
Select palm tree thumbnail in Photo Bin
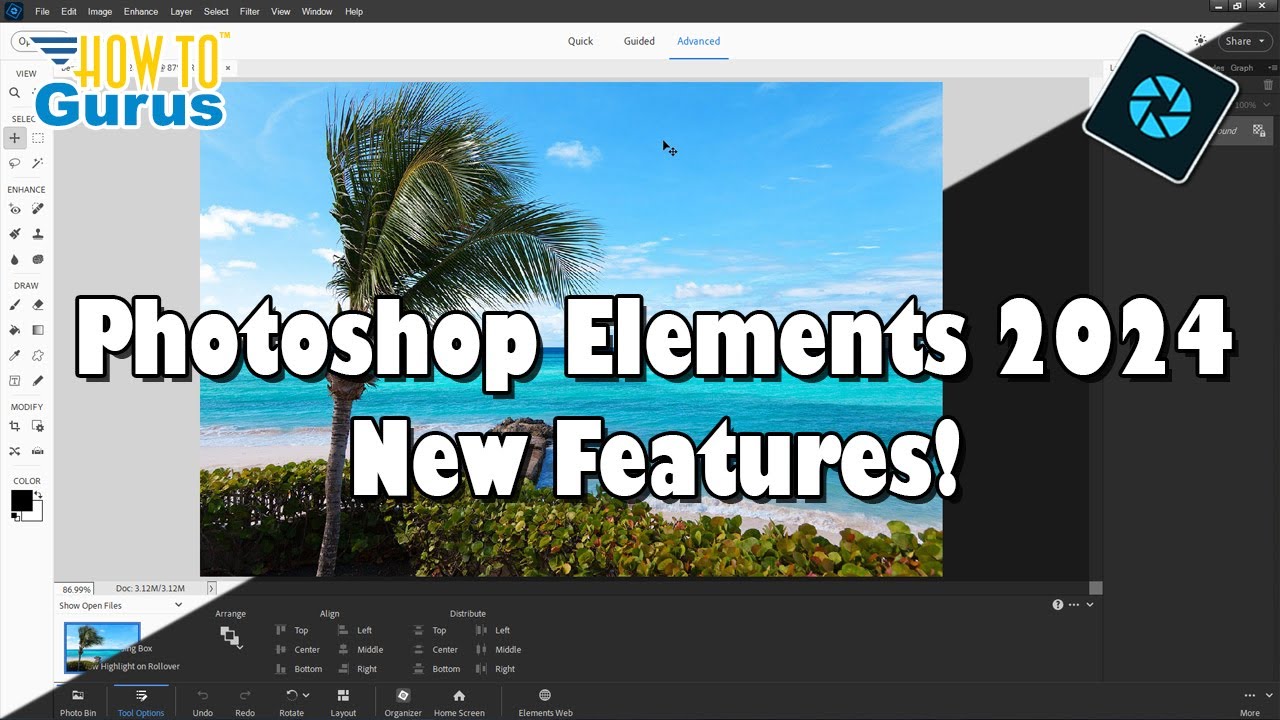click(x=102, y=647)
